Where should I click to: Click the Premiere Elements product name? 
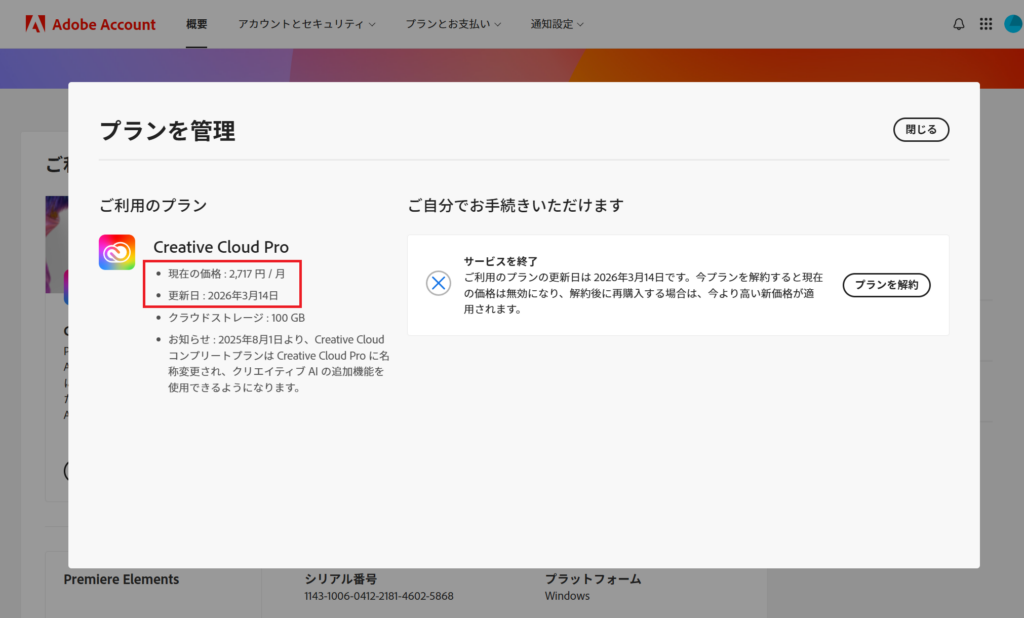click(x=121, y=579)
